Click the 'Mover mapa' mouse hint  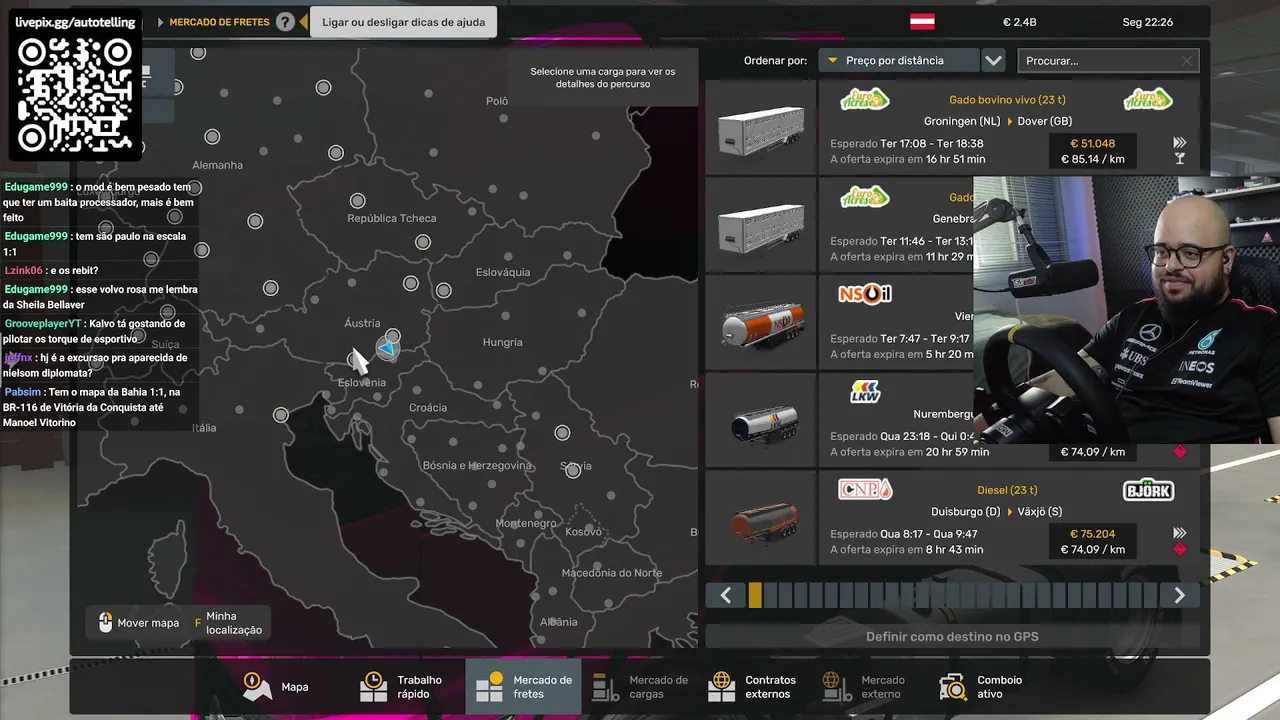pyautogui.click(x=139, y=623)
